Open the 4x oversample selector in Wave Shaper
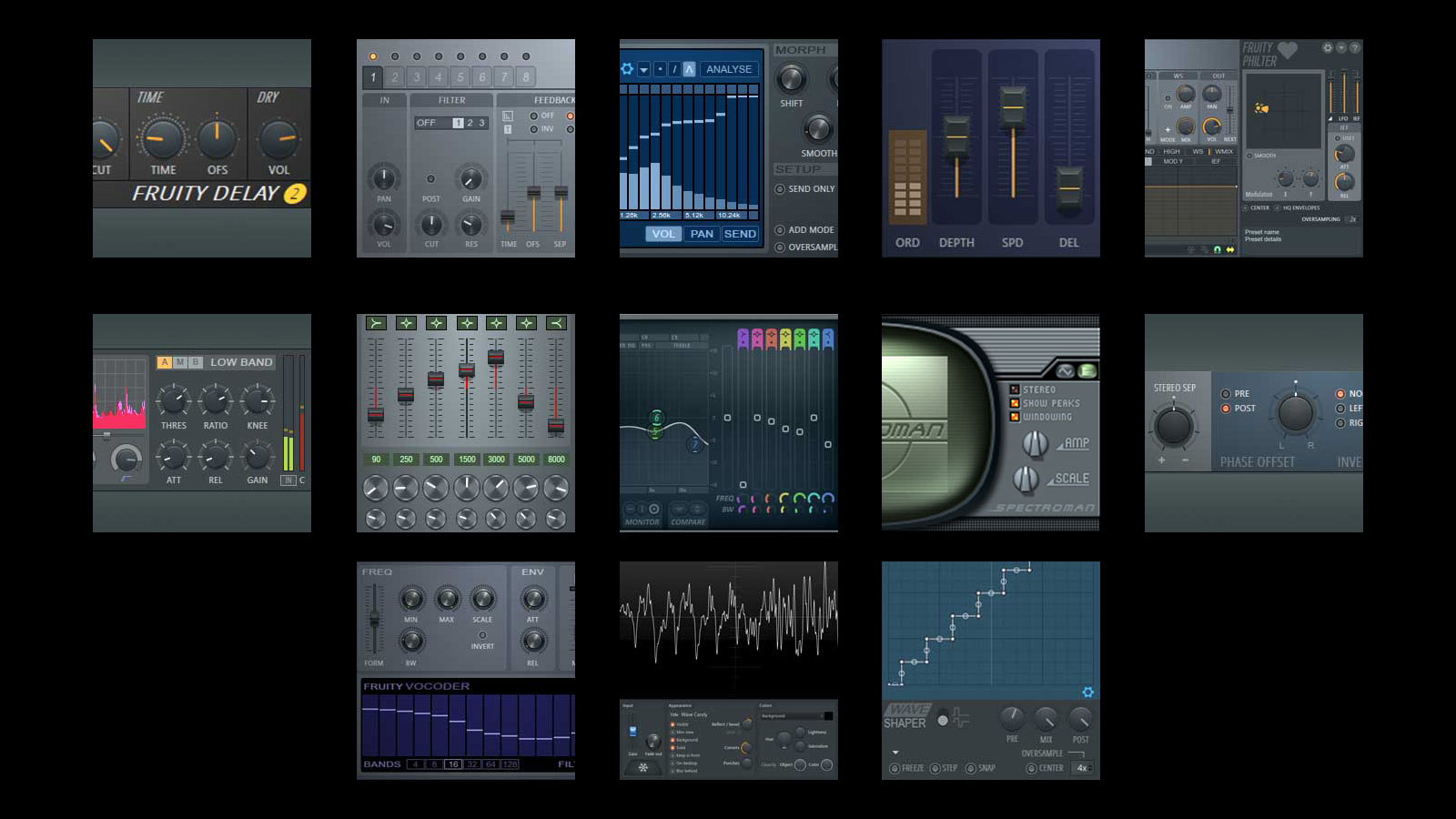 point(1082,768)
